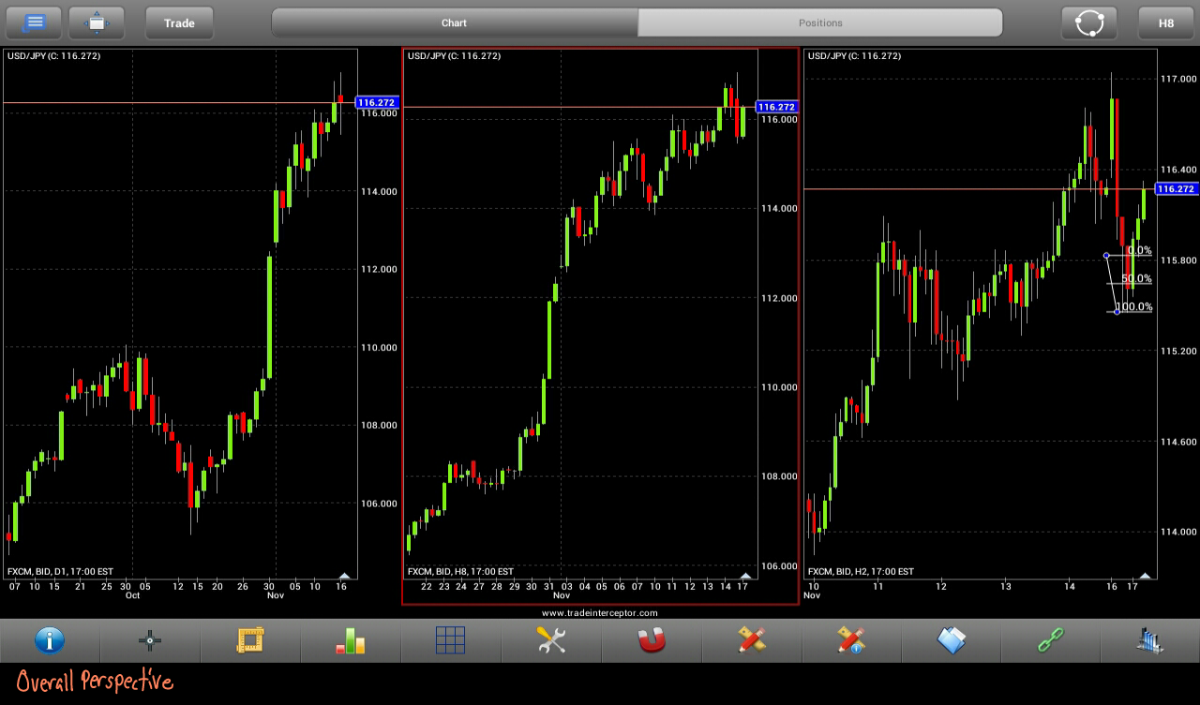Select the Fibonacci 100.0% level label

click(1134, 307)
